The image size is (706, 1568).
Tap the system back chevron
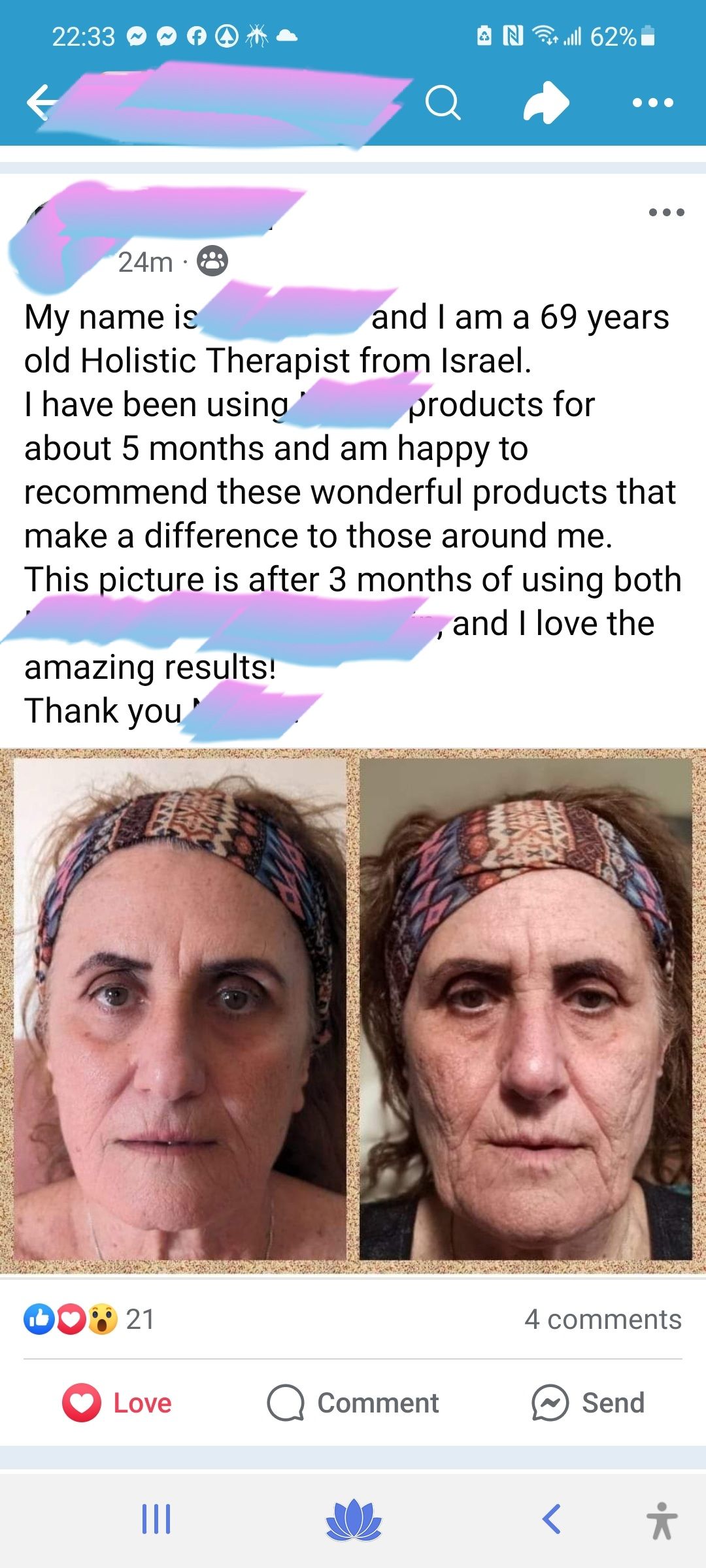point(551,1519)
